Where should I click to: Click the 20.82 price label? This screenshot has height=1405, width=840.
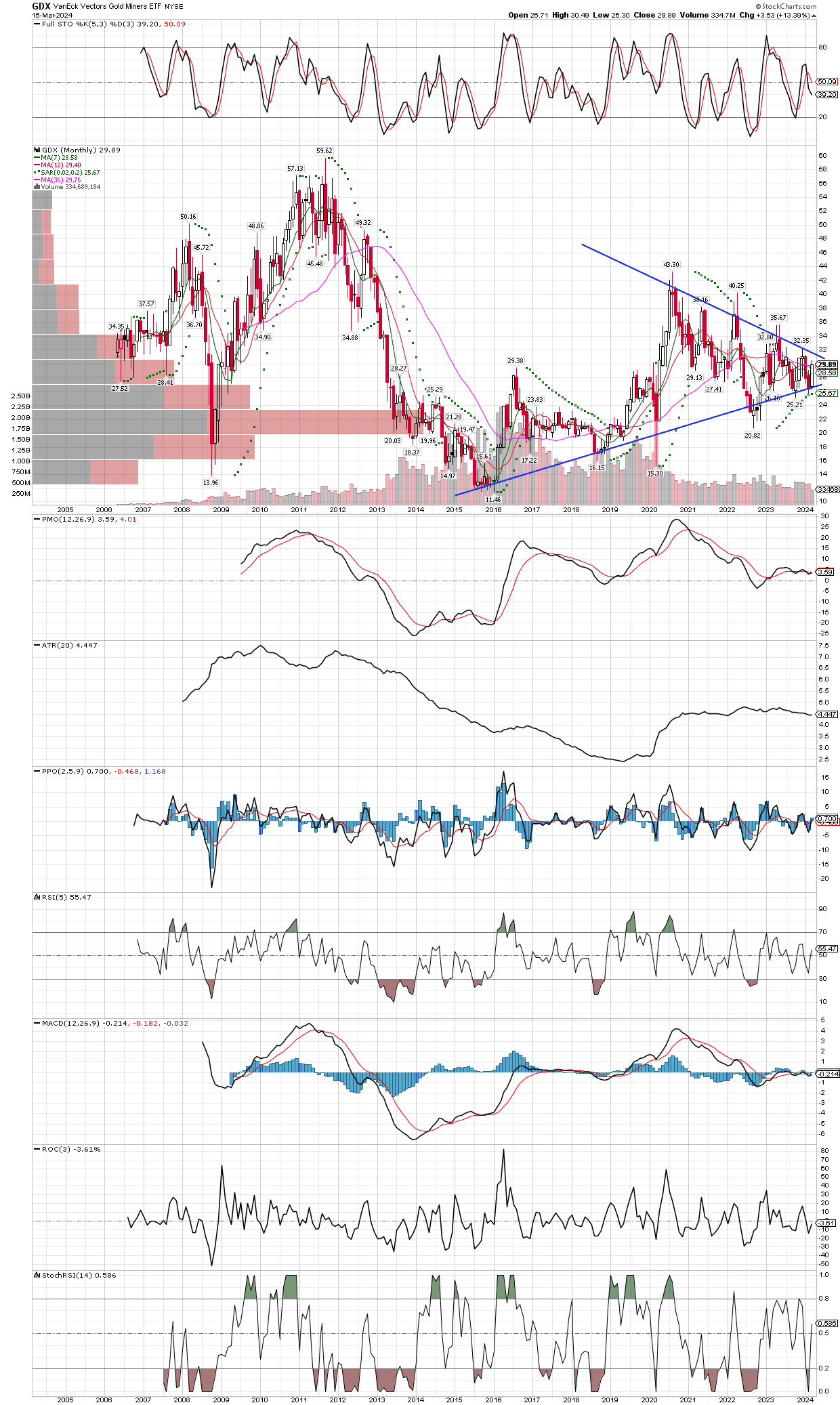753,436
